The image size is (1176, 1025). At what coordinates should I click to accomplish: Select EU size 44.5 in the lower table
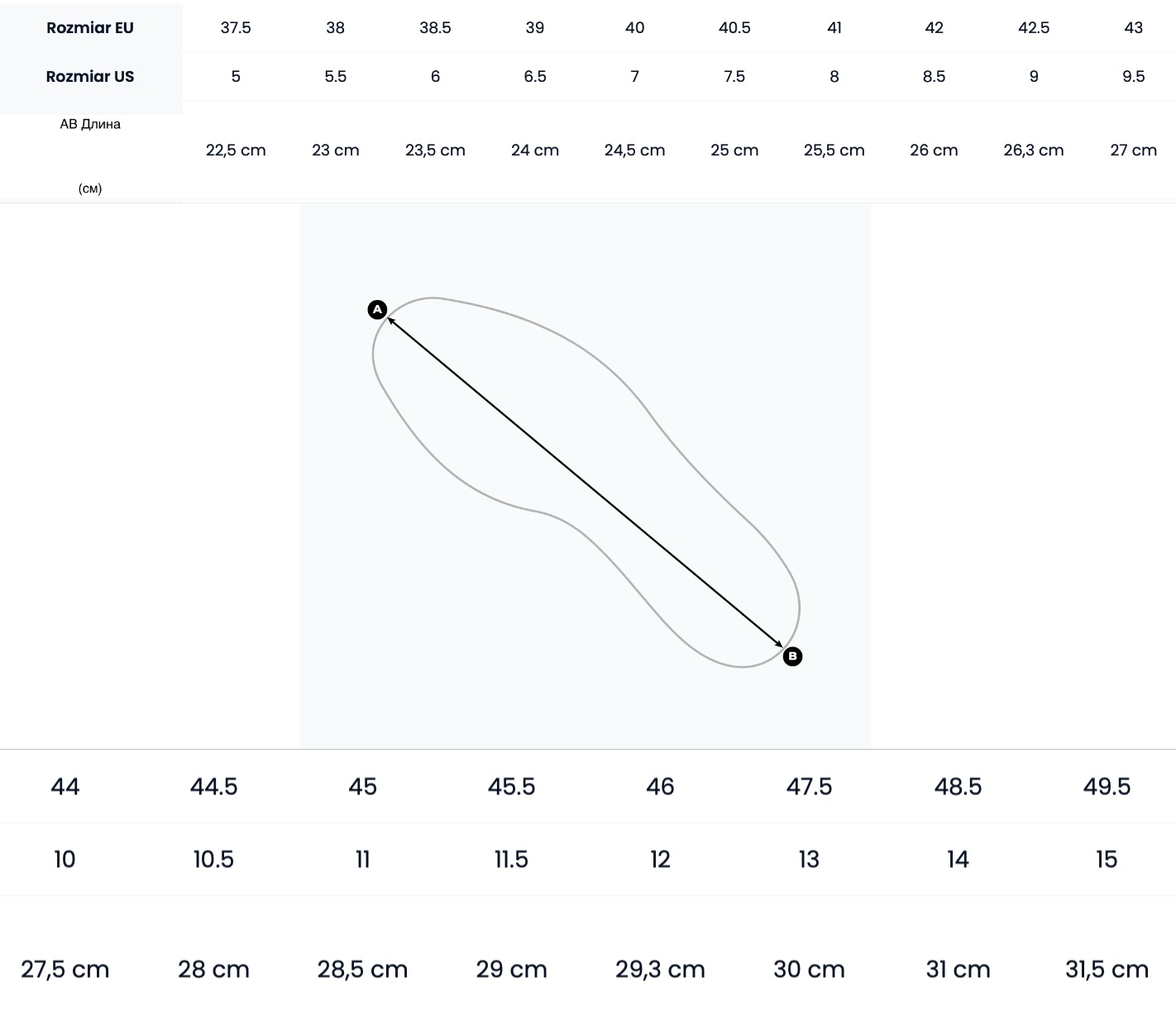pos(213,786)
